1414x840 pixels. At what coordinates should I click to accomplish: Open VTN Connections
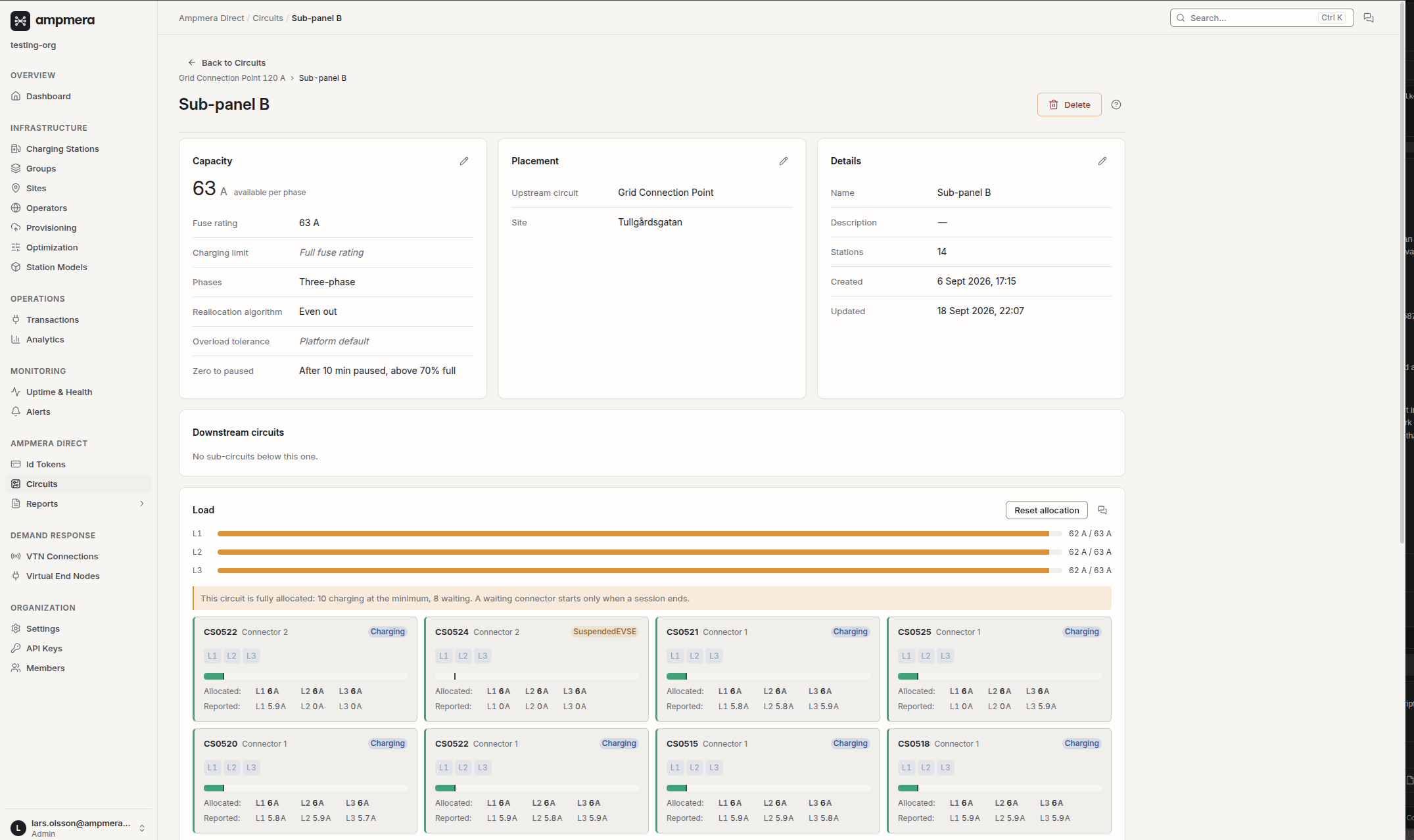[x=78, y=556]
